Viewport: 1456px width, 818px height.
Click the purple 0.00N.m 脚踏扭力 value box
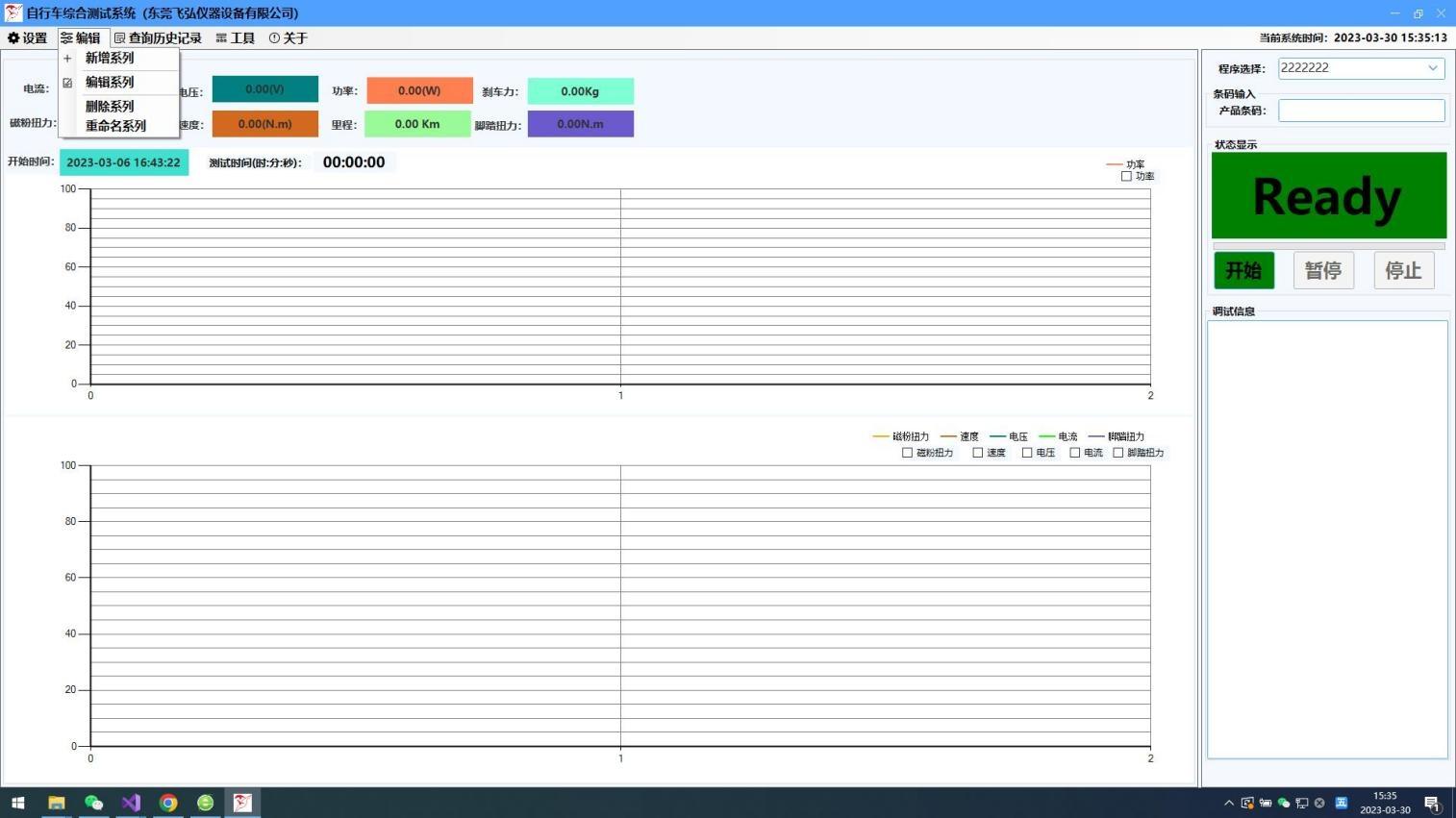point(580,124)
